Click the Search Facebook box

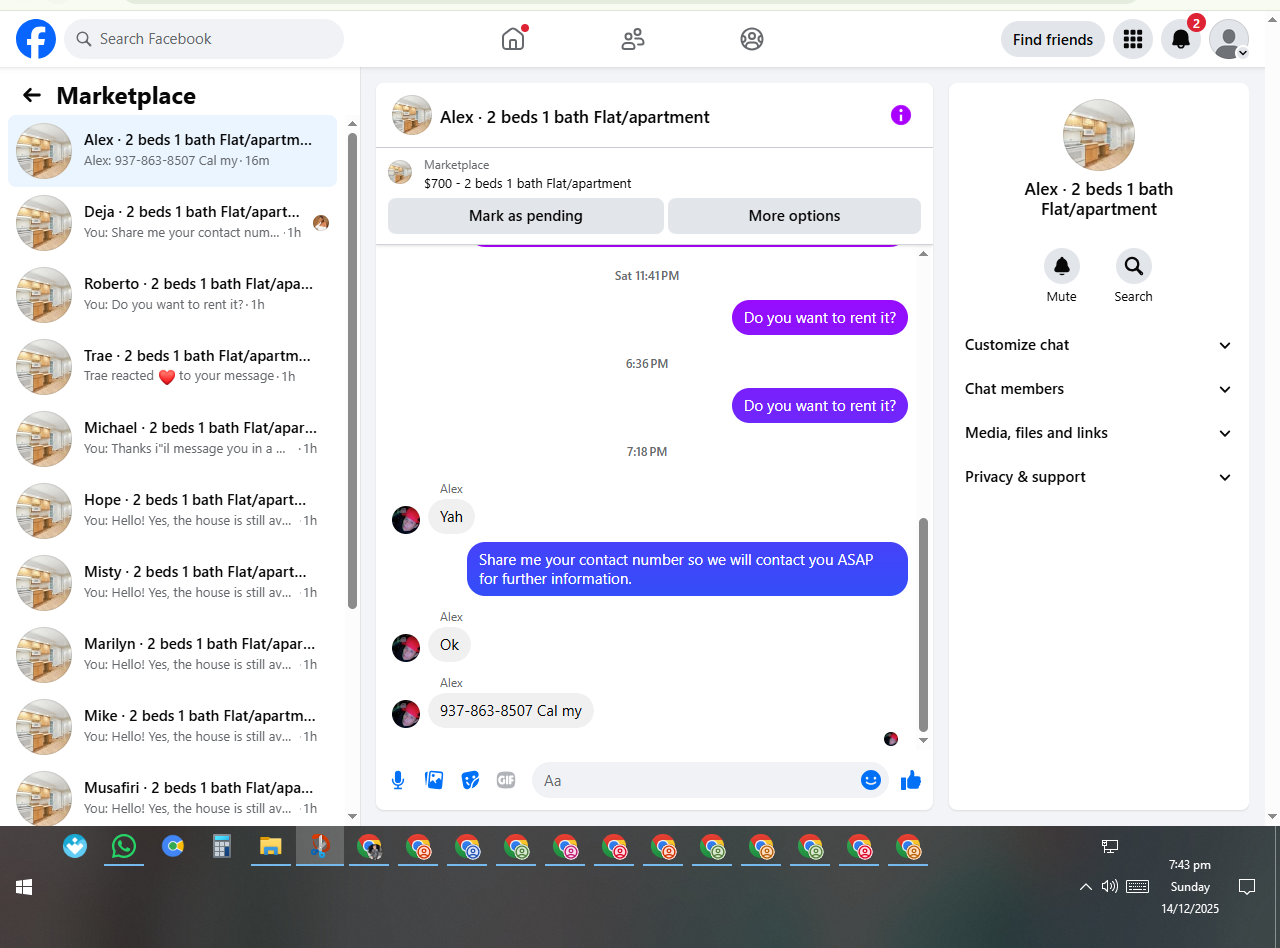[204, 39]
